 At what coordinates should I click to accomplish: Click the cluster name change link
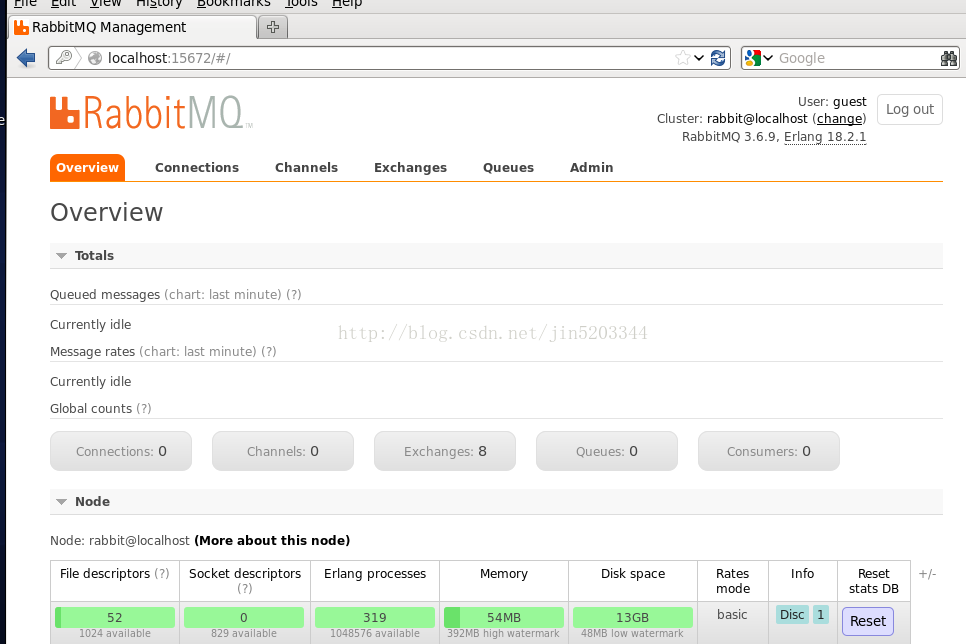[839, 118]
